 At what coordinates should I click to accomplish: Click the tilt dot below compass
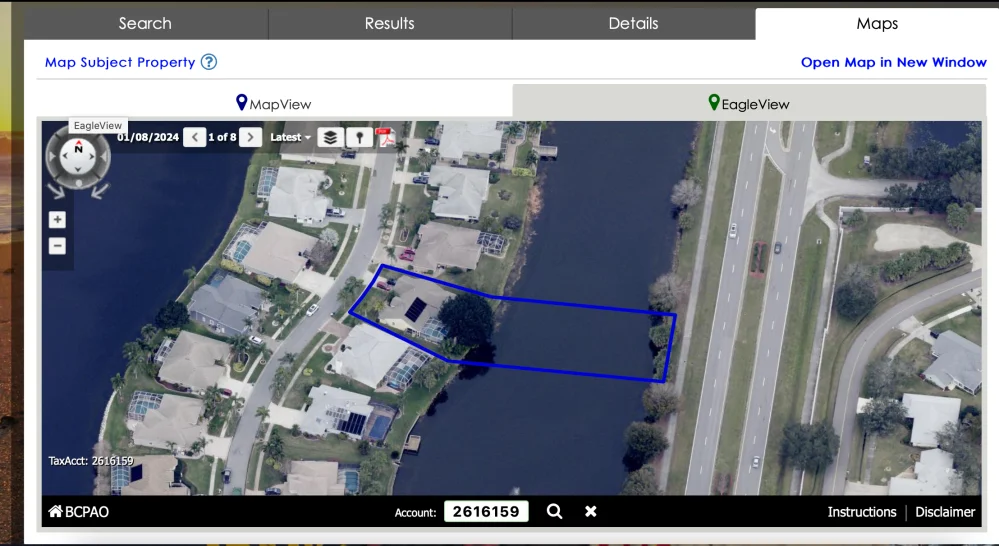coord(78,183)
